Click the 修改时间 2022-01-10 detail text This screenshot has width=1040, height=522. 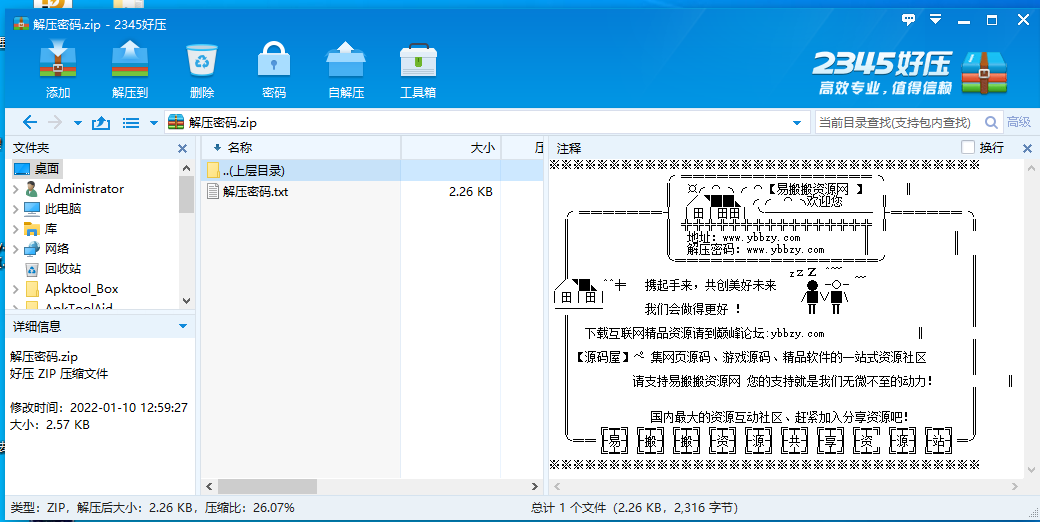click(x=99, y=407)
